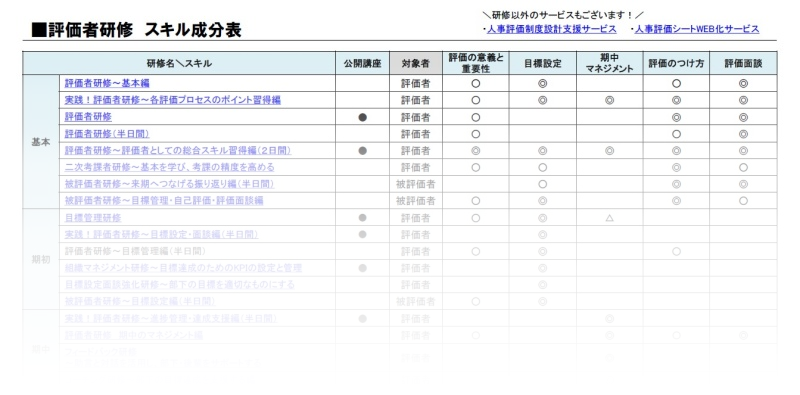
Task: Click 評価面談 double circle in 評価者研修～基本編 row
Action: (x=743, y=84)
